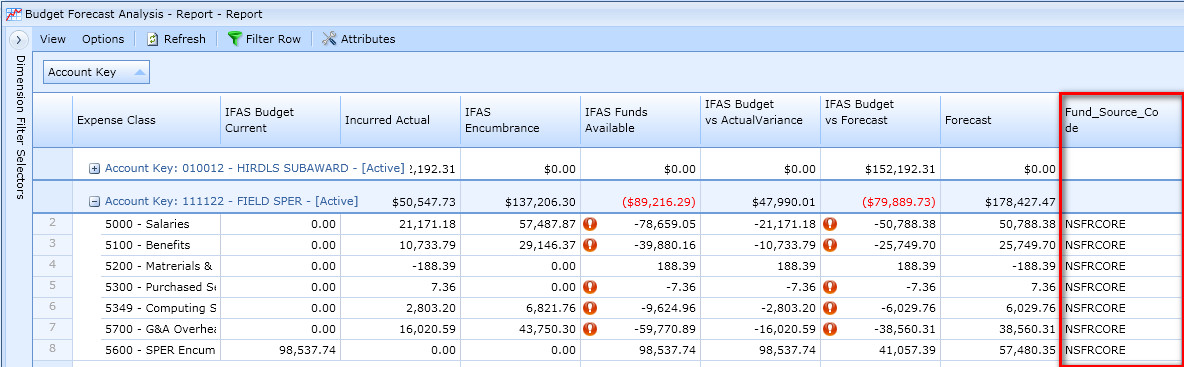This screenshot has width=1184, height=367.
Task: Open the View menu
Action: pos(53,39)
